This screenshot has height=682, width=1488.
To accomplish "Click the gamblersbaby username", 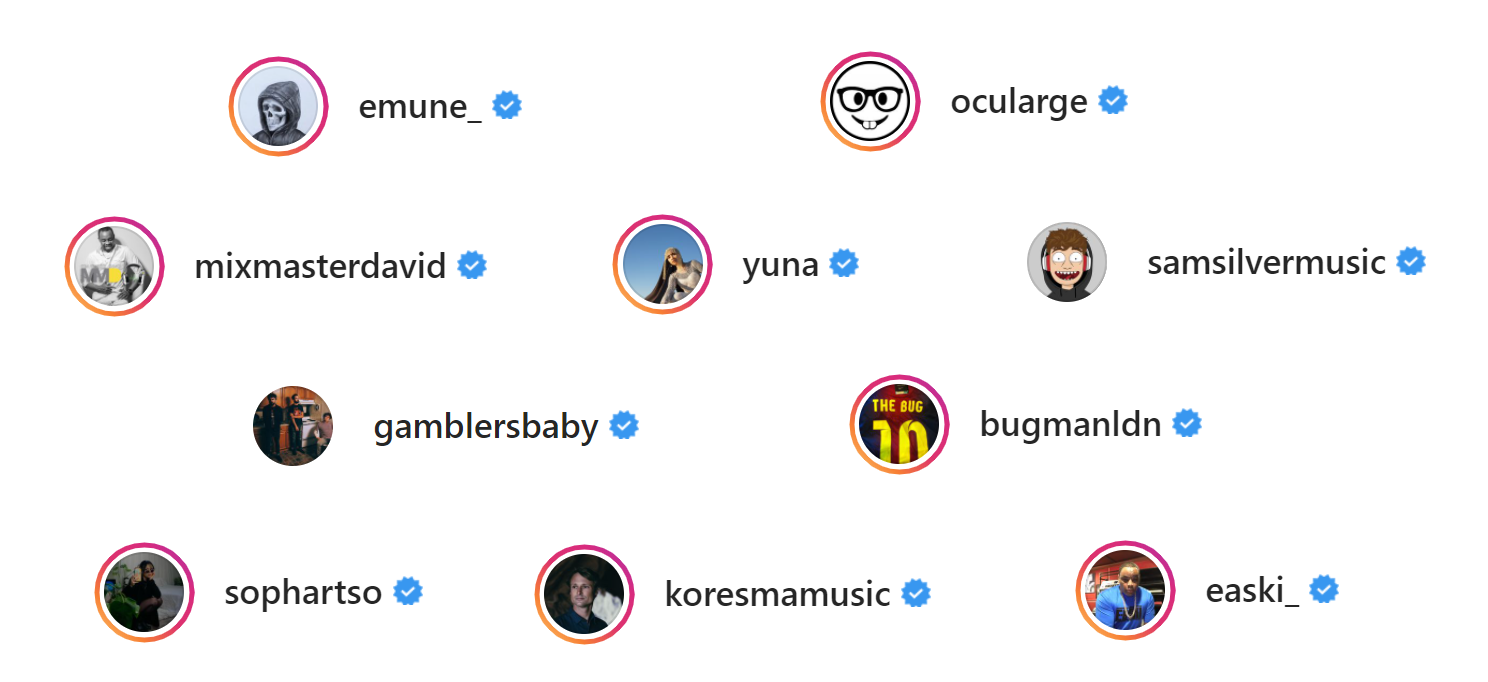I will pos(486,428).
